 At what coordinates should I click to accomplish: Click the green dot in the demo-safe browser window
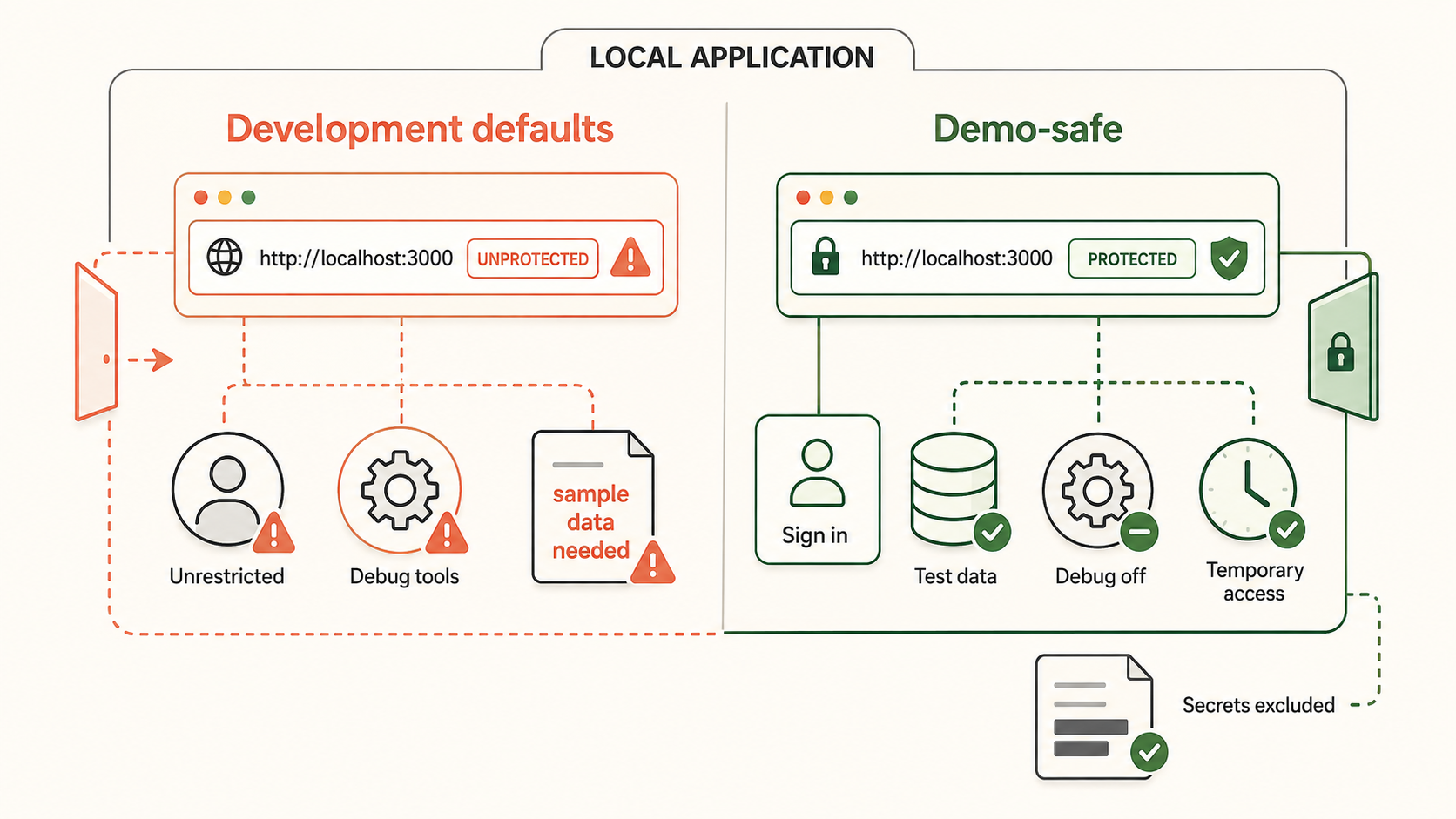pyautogui.click(x=851, y=198)
